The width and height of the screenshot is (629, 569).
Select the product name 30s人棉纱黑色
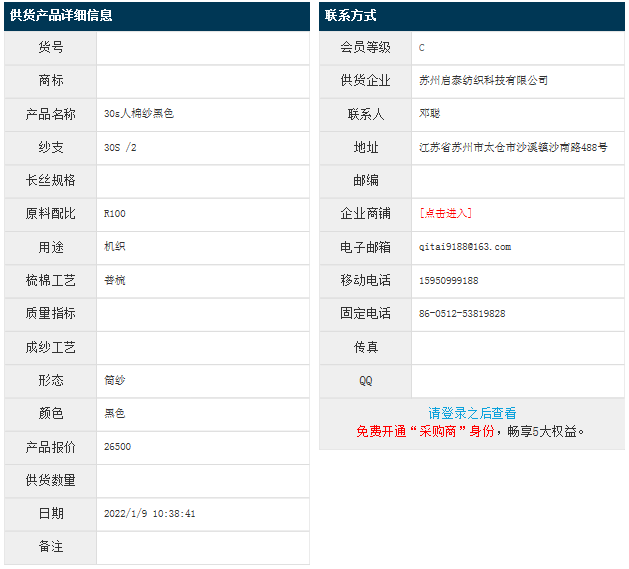[139, 114]
